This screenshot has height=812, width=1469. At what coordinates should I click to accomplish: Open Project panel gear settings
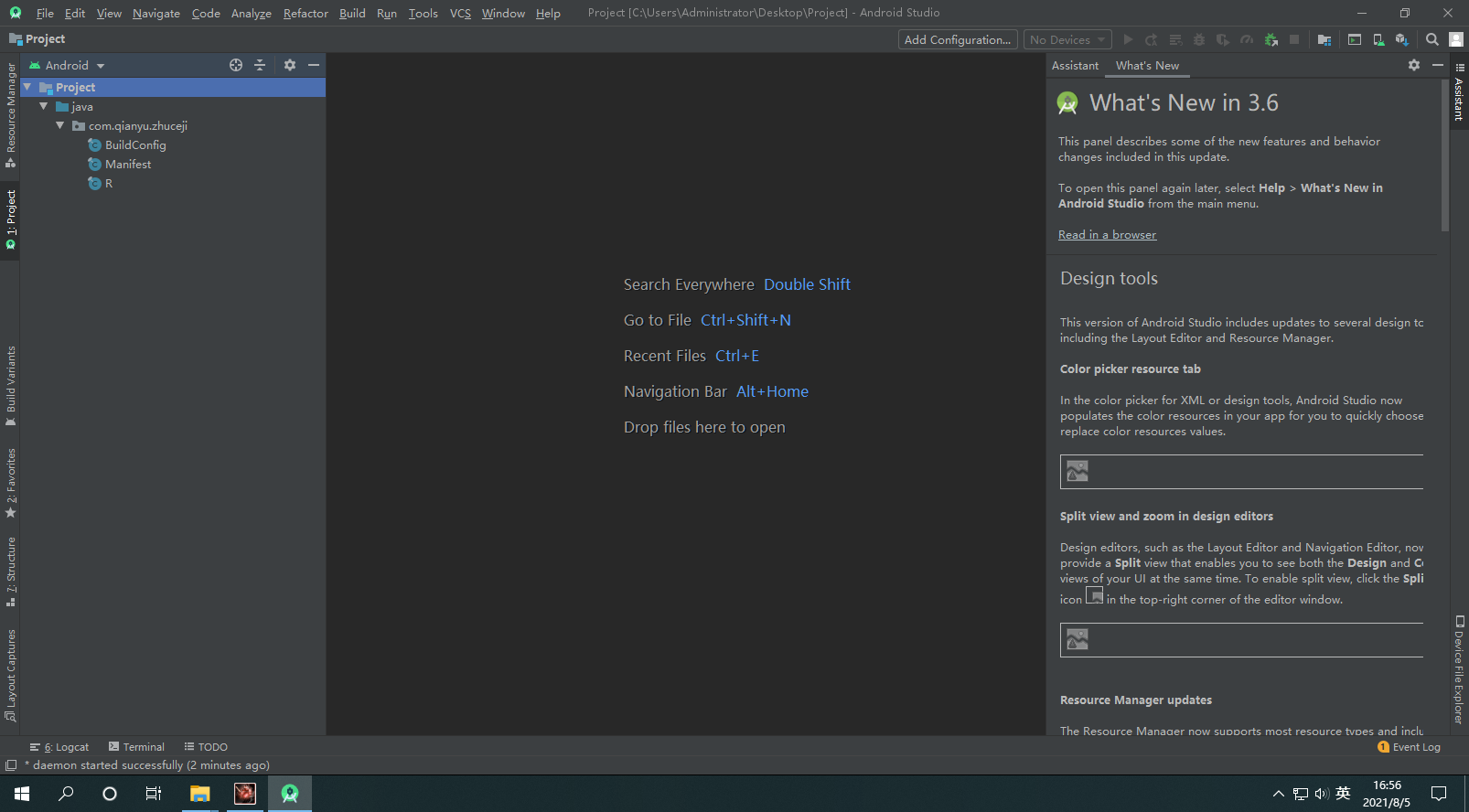pyautogui.click(x=290, y=65)
